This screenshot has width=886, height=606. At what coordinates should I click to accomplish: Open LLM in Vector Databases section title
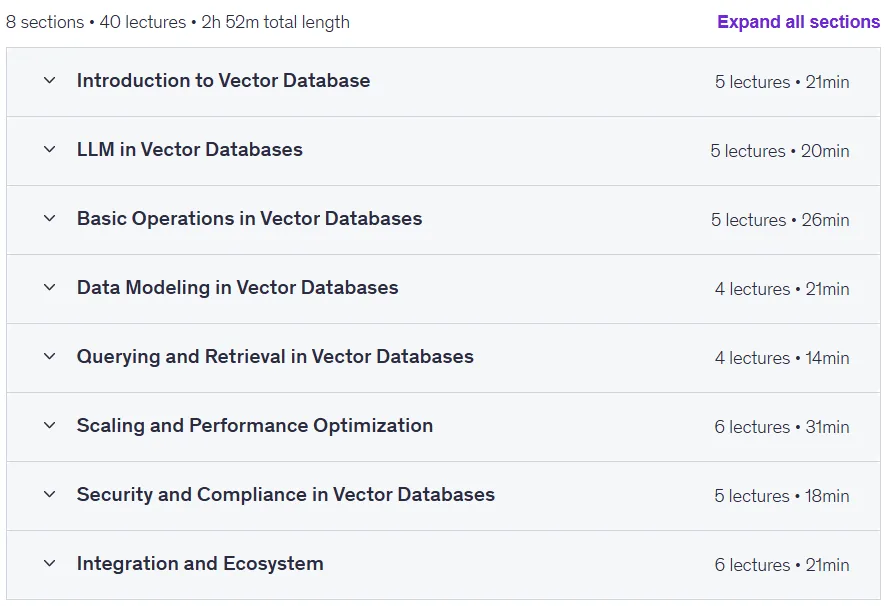190,149
